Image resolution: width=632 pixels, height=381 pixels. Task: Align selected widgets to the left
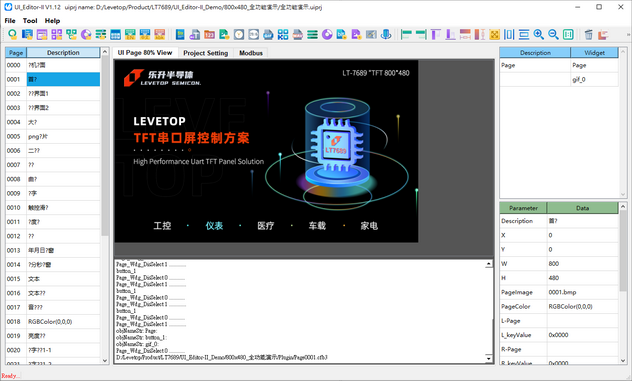(x=406, y=35)
